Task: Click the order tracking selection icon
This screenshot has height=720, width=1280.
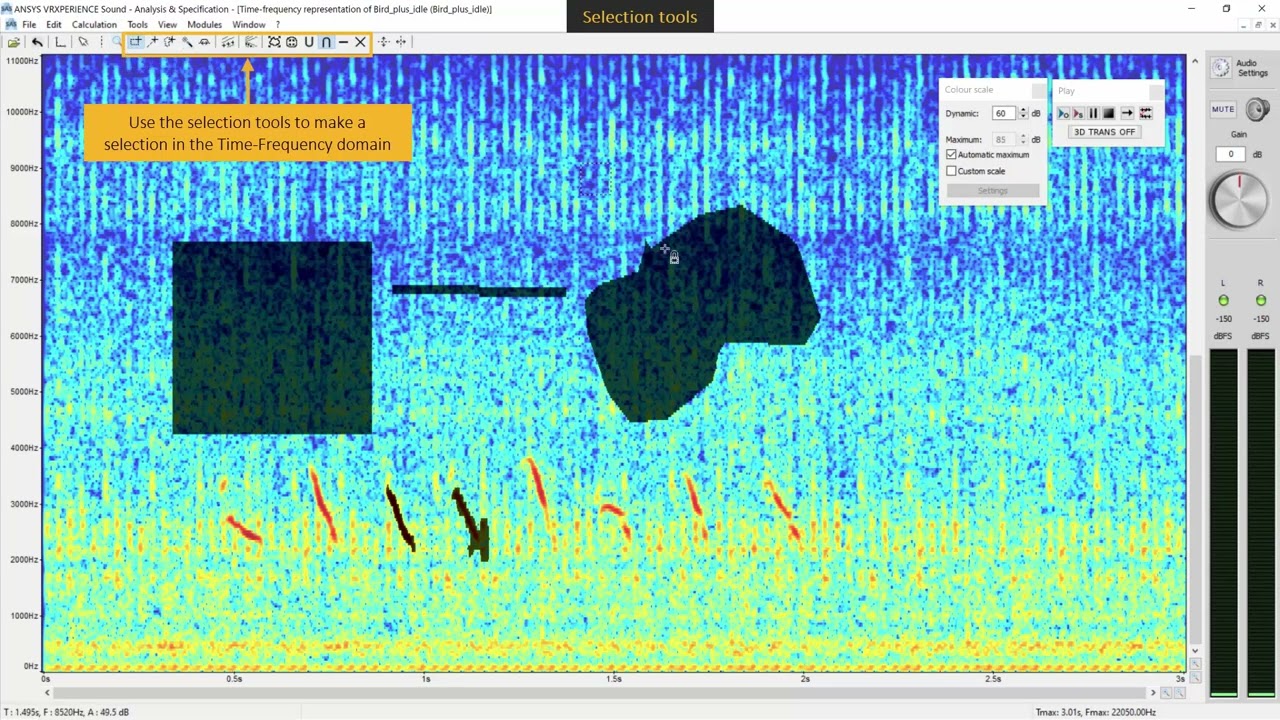Action: point(251,42)
